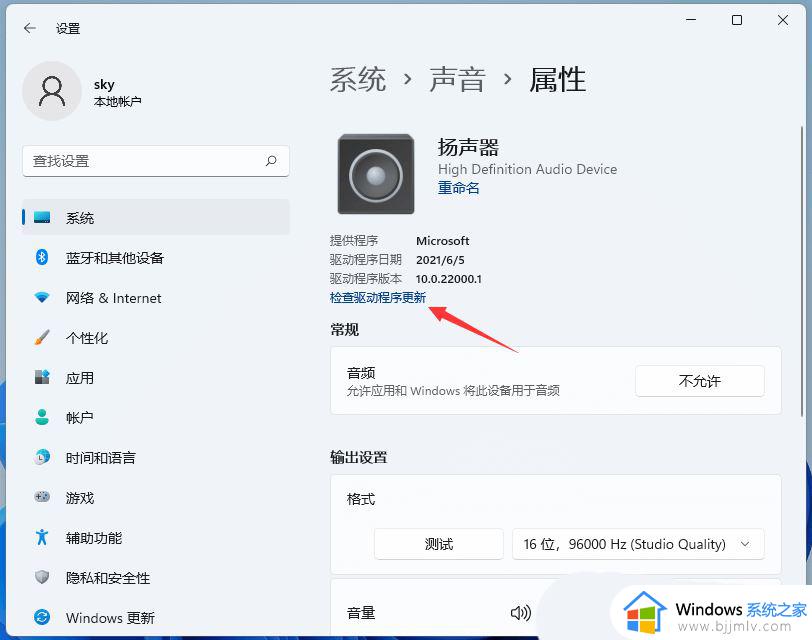This screenshot has height=640, width=812.
Task: Click the 个性化 paintbrush icon
Action: [x=42, y=337]
